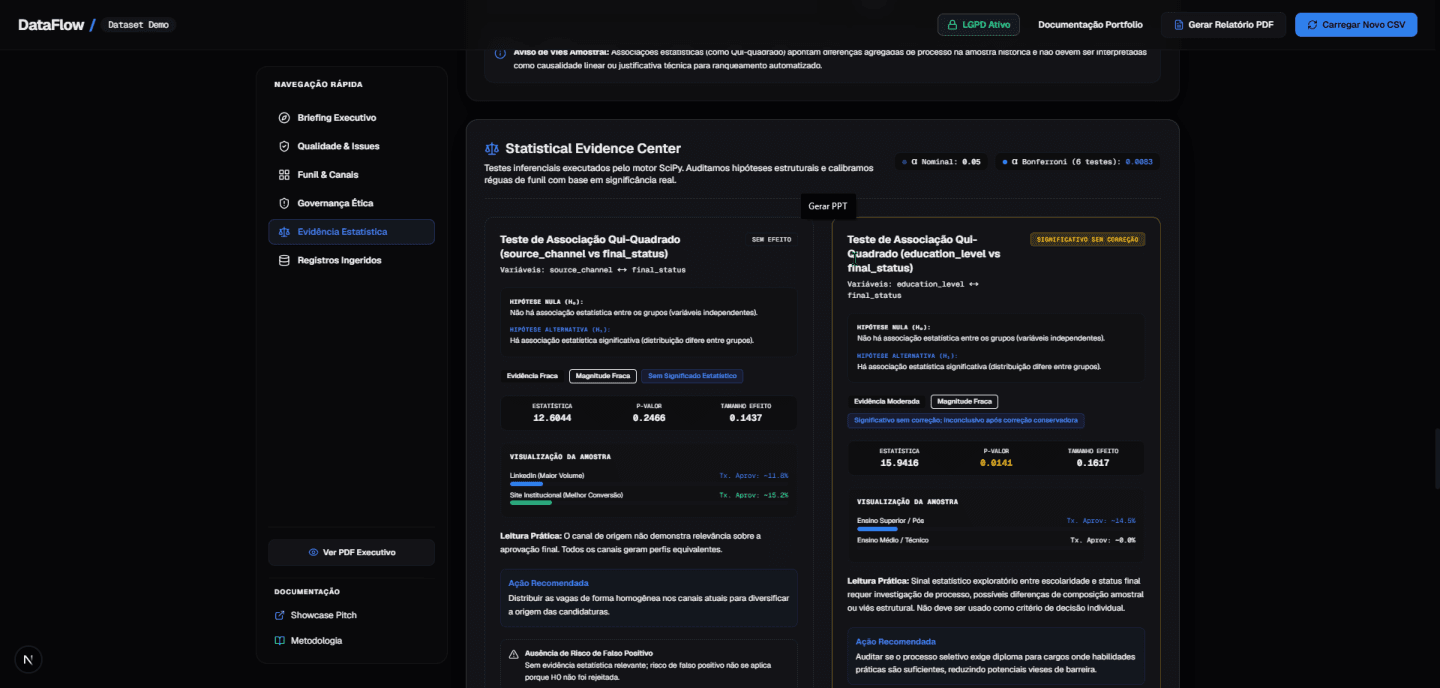
Task: Click the Evidência Moderada tag
Action: pyautogui.click(x=886, y=401)
